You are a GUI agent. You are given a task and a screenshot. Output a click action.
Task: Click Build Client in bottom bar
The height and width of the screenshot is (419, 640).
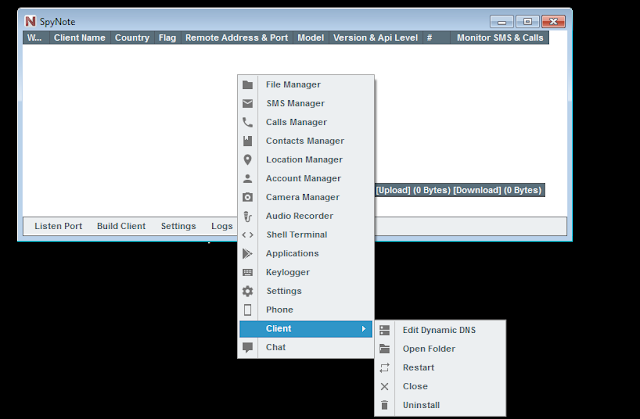point(121,226)
